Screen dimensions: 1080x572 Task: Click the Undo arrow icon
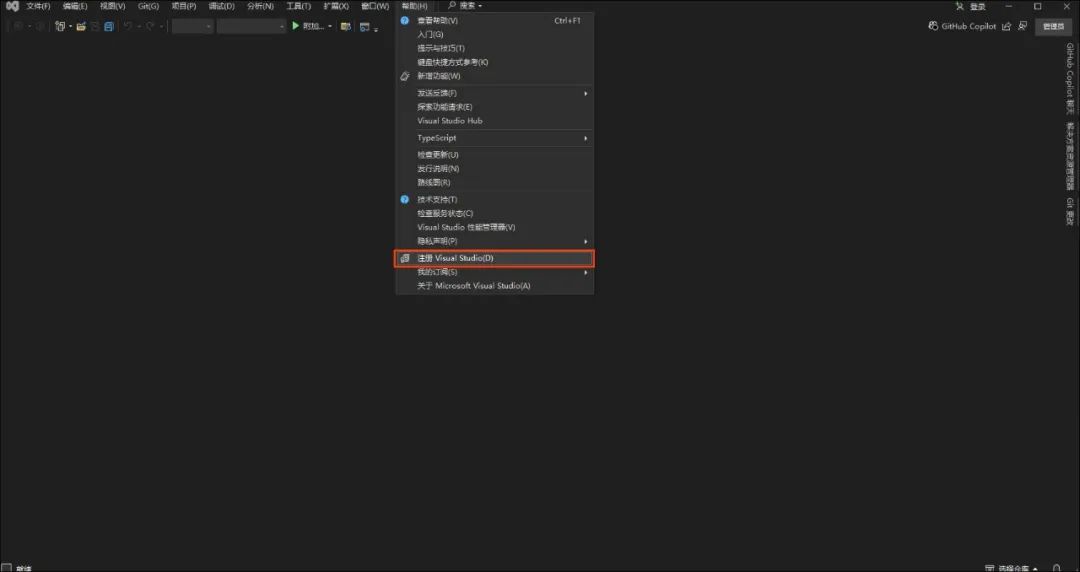pos(127,26)
